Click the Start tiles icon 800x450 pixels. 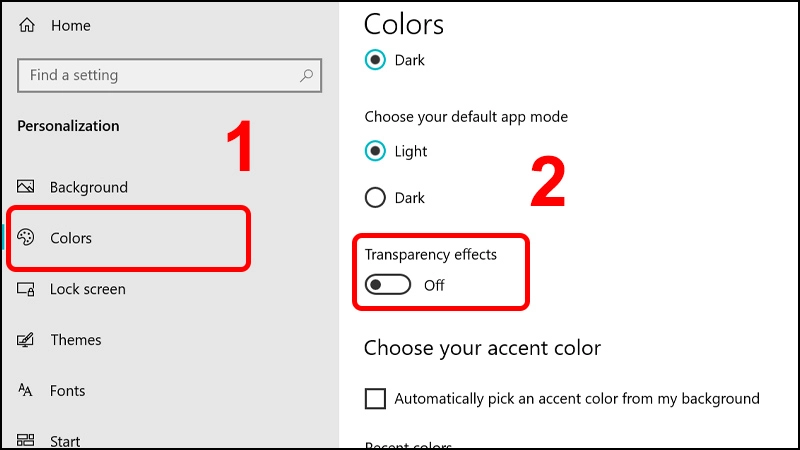(26, 440)
